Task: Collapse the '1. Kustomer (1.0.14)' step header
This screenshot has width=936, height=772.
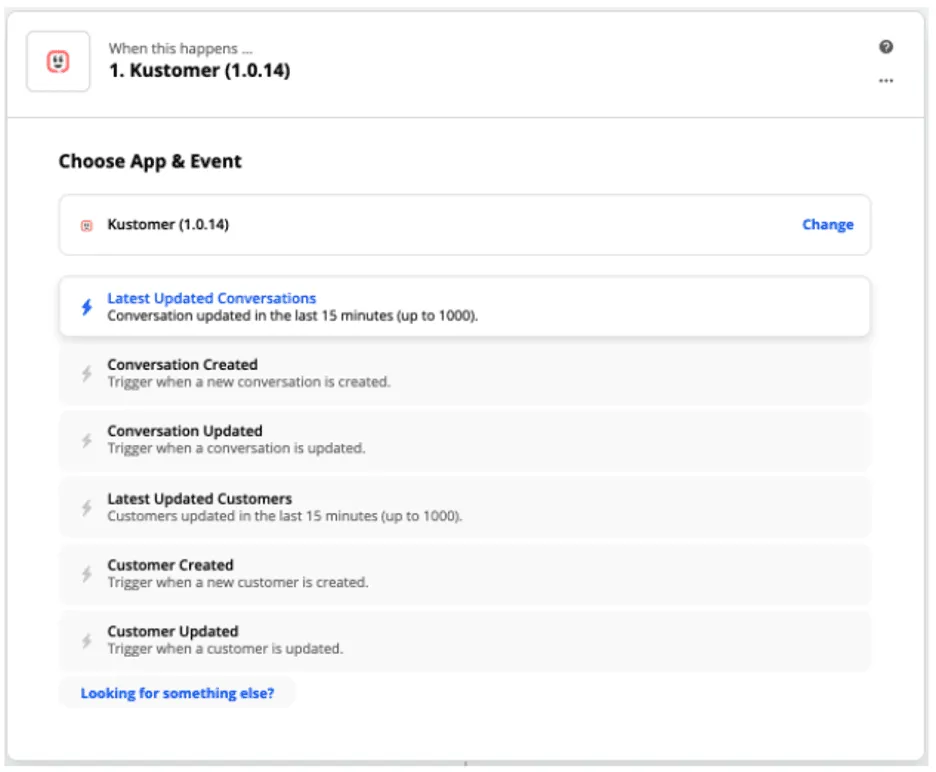Action: tap(450, 62)
